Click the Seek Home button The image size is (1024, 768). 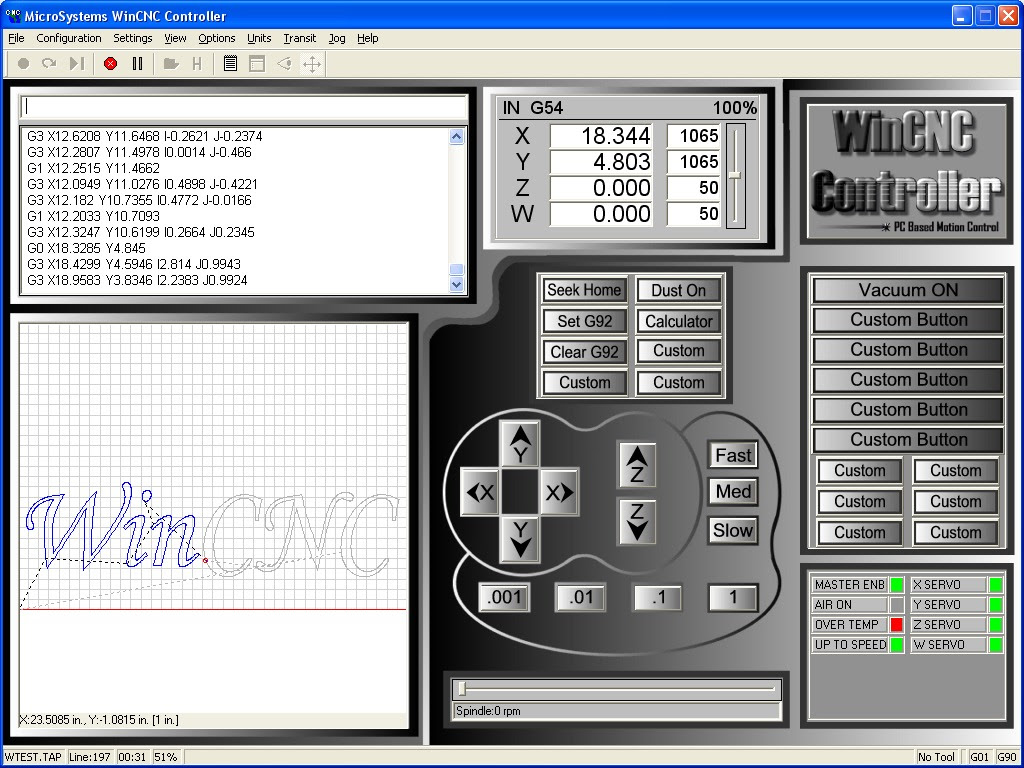tap(584, 290)
